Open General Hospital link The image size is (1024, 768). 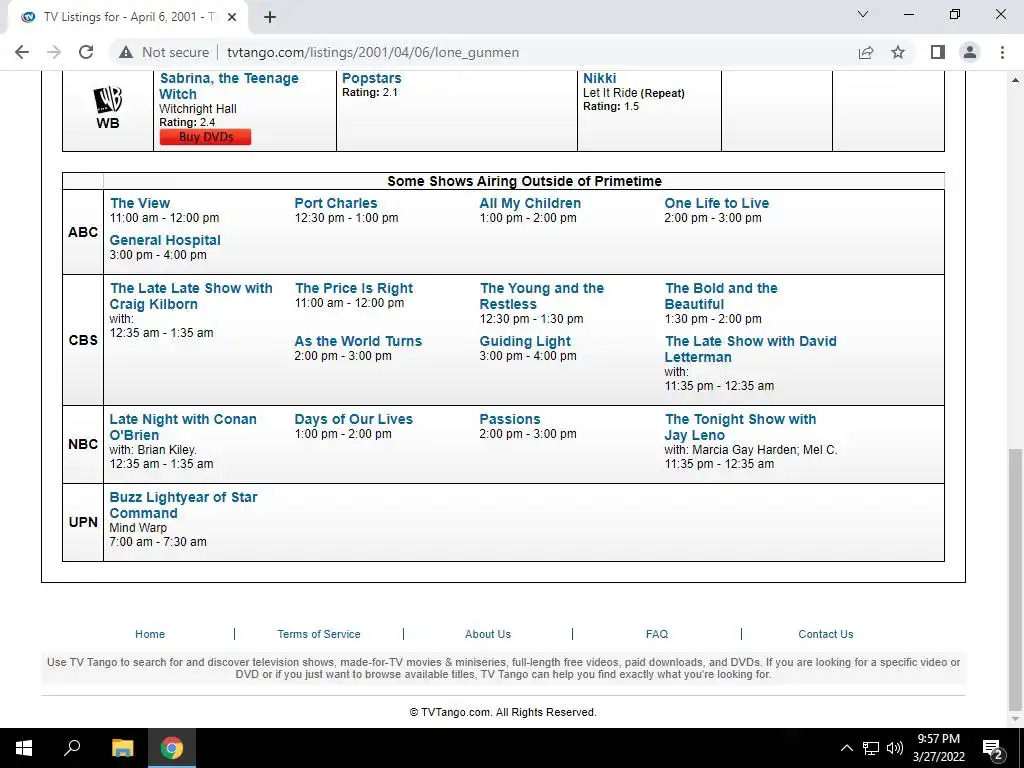pyautogui.click(x=165, y=240)
